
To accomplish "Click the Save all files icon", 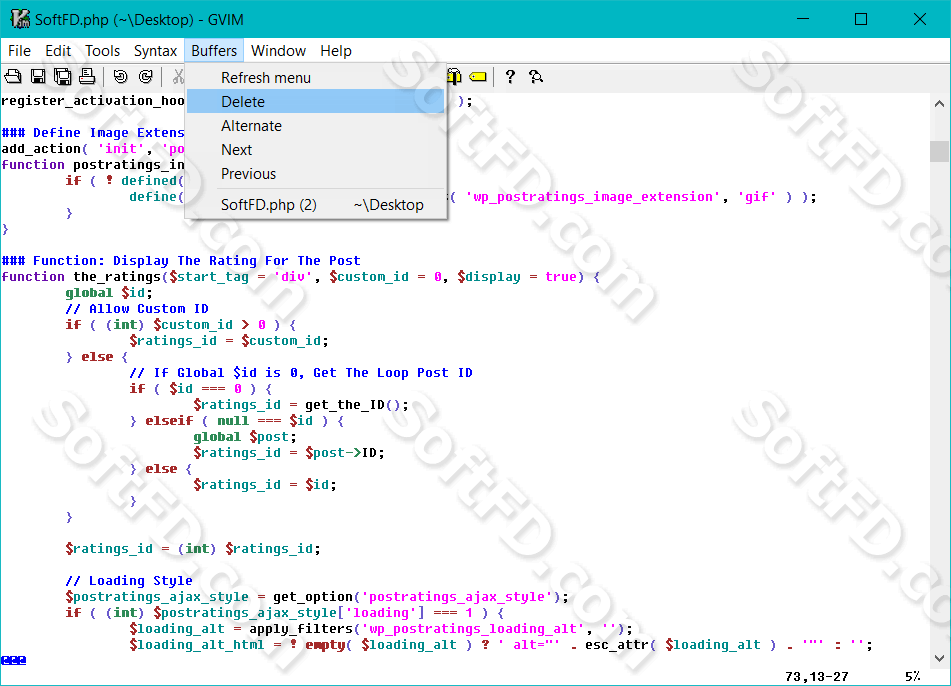I will (x=62, y=76).
